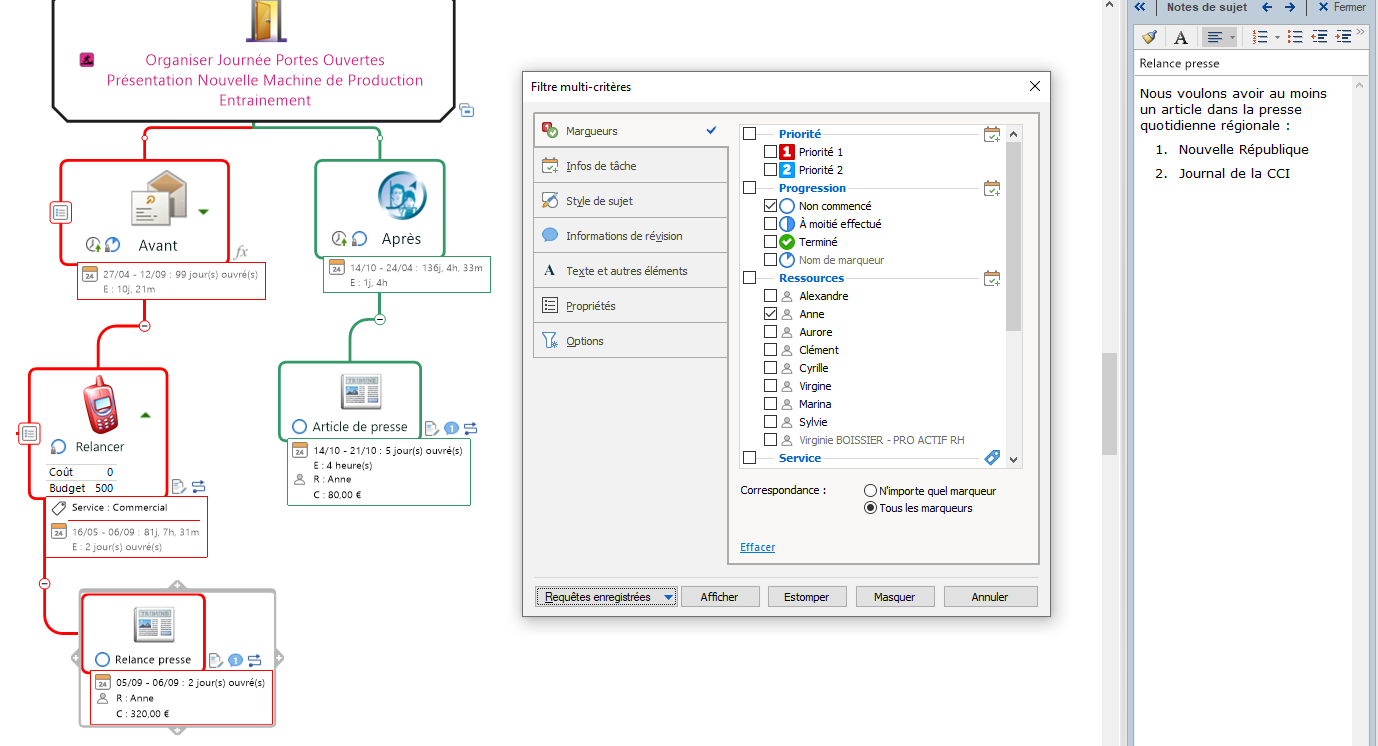Open the Requêtes enregistrées dropdown

(x=606, y=597)
